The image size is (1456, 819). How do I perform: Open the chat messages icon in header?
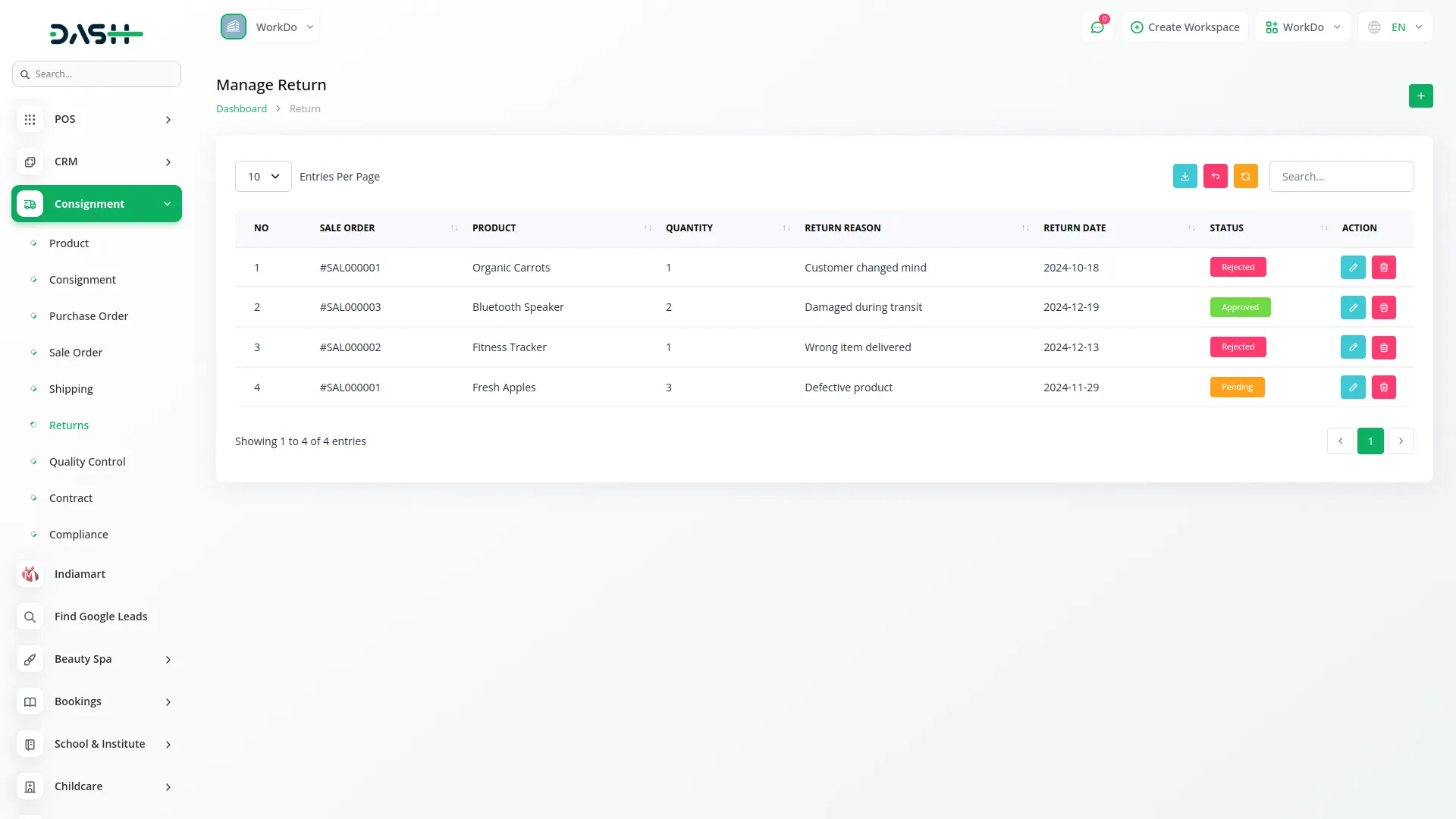click(x=1097, y=27)
